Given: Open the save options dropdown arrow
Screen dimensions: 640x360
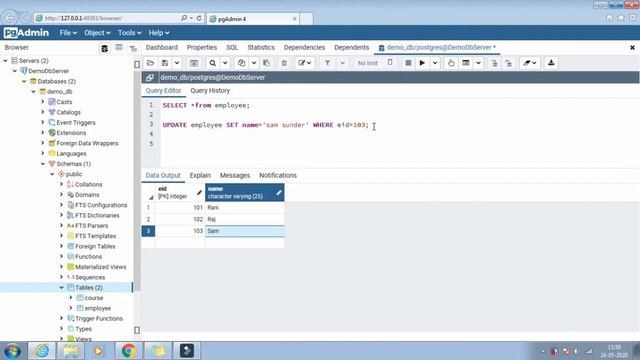Looking at the screenshot, I should (x=177, y=63).
